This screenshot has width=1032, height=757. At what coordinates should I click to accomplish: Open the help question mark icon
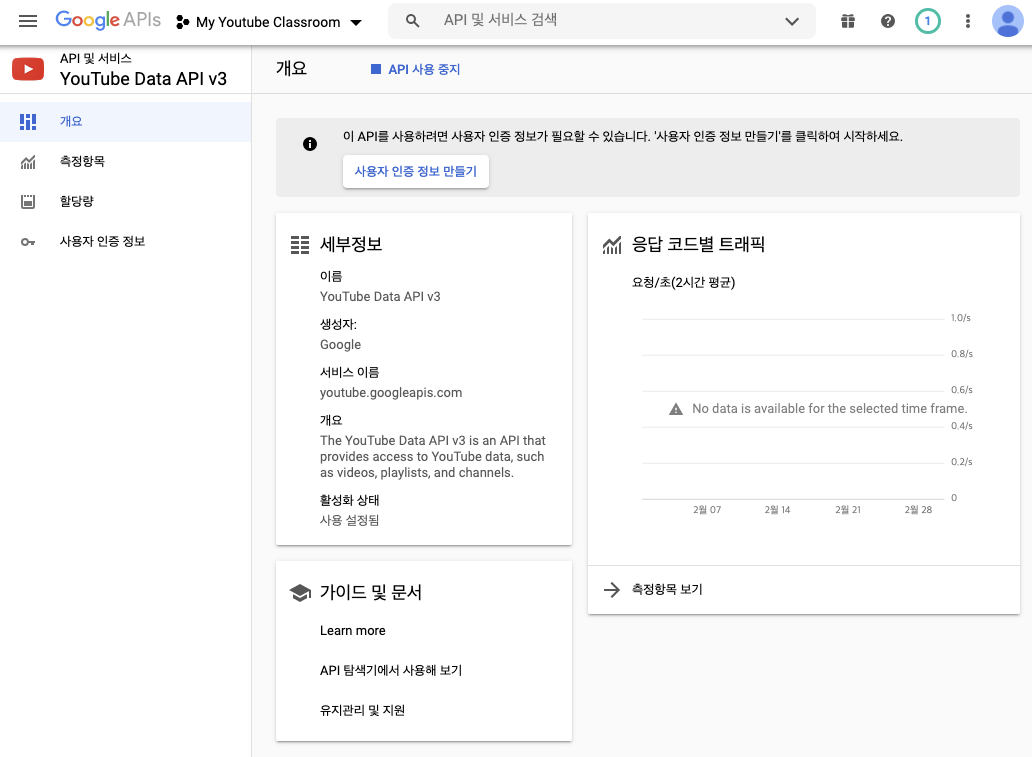coord(888,21)
